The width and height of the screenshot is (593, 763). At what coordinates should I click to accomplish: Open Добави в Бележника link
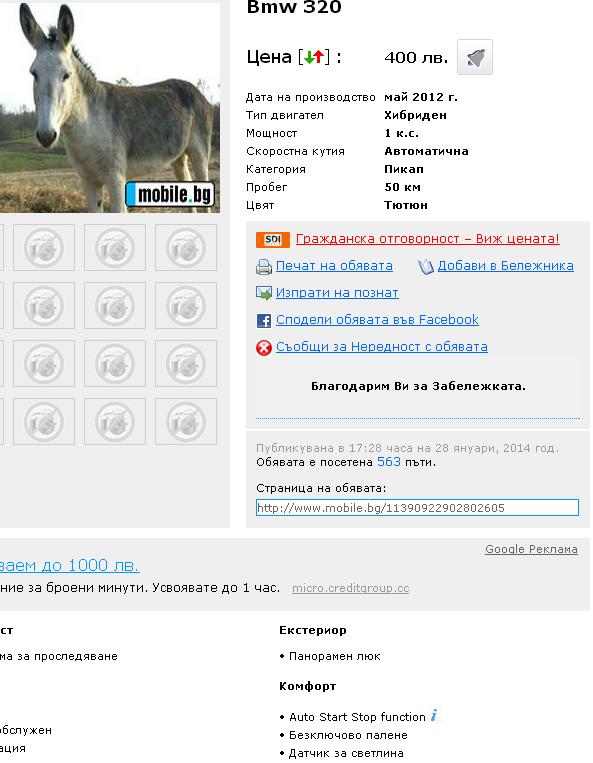[505, 266]
